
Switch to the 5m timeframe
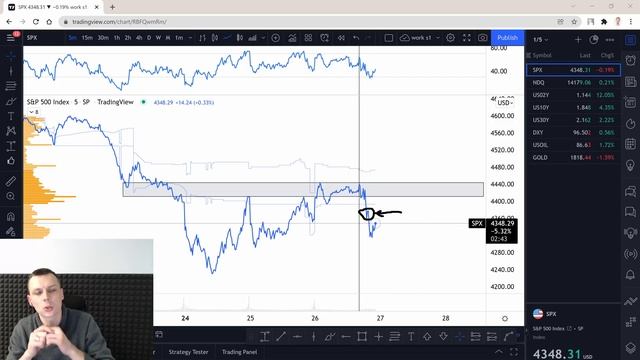pyautogui.click(x=73, y=38)
